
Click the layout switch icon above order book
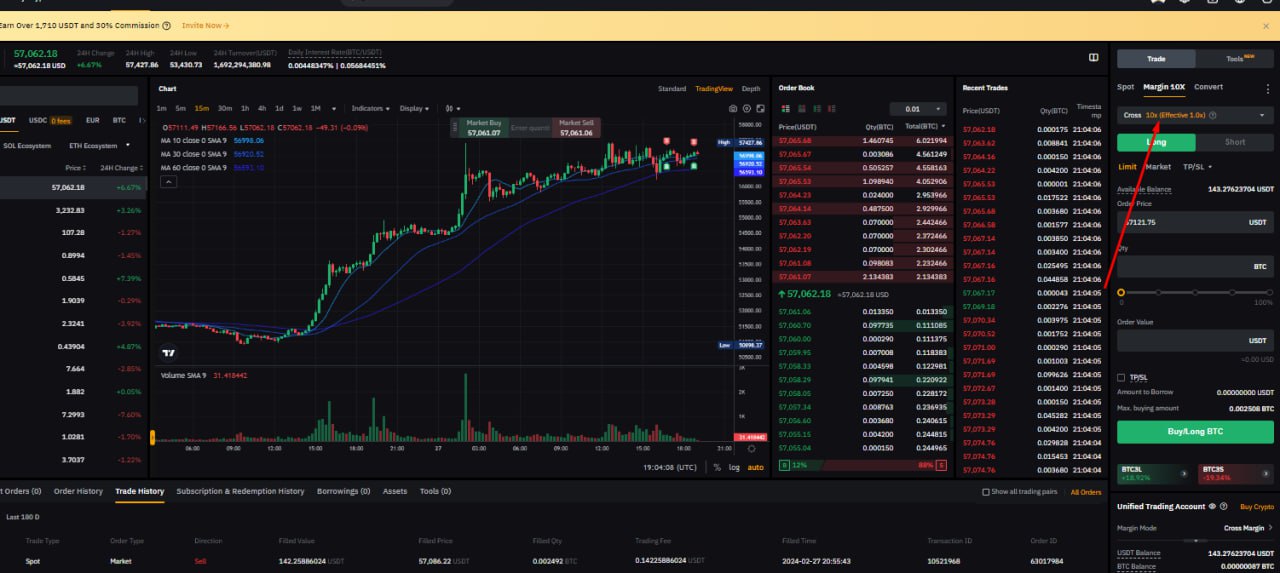1093,57
